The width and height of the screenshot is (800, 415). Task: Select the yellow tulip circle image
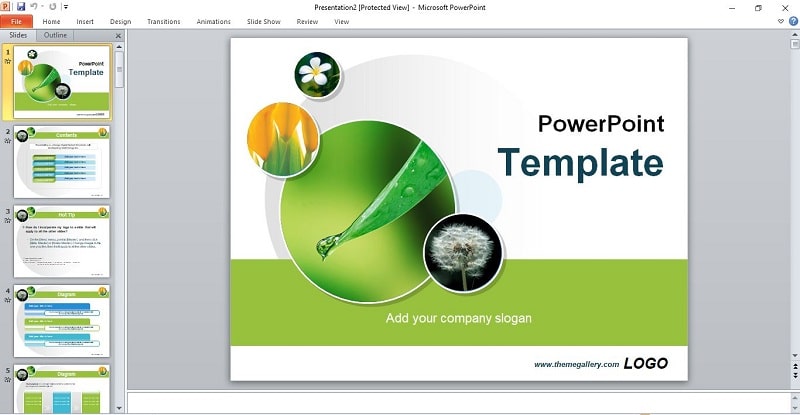pyautogui.click(x=283, y=139)
